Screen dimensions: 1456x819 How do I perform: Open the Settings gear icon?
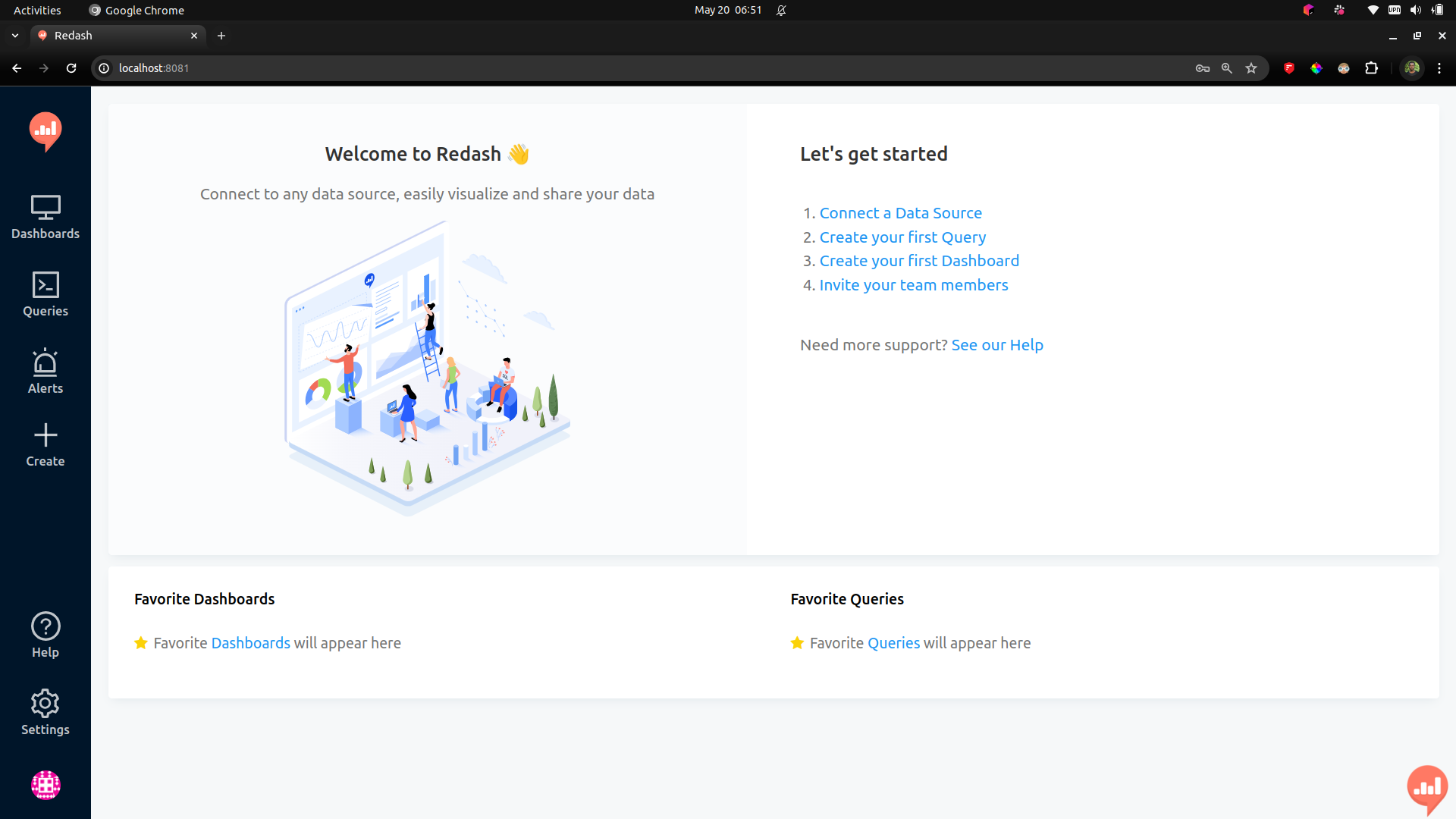coord(45,704)
